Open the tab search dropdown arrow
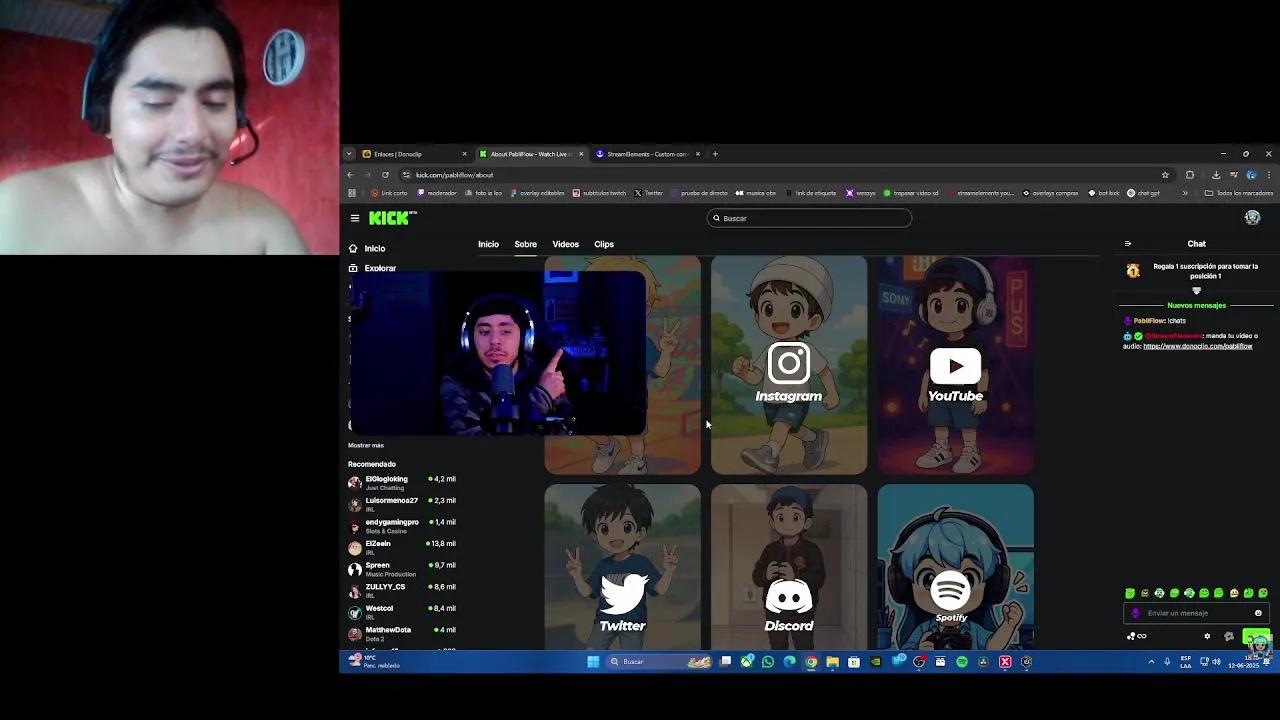This screenshot has width=1280, height=720. coord(348,154)
